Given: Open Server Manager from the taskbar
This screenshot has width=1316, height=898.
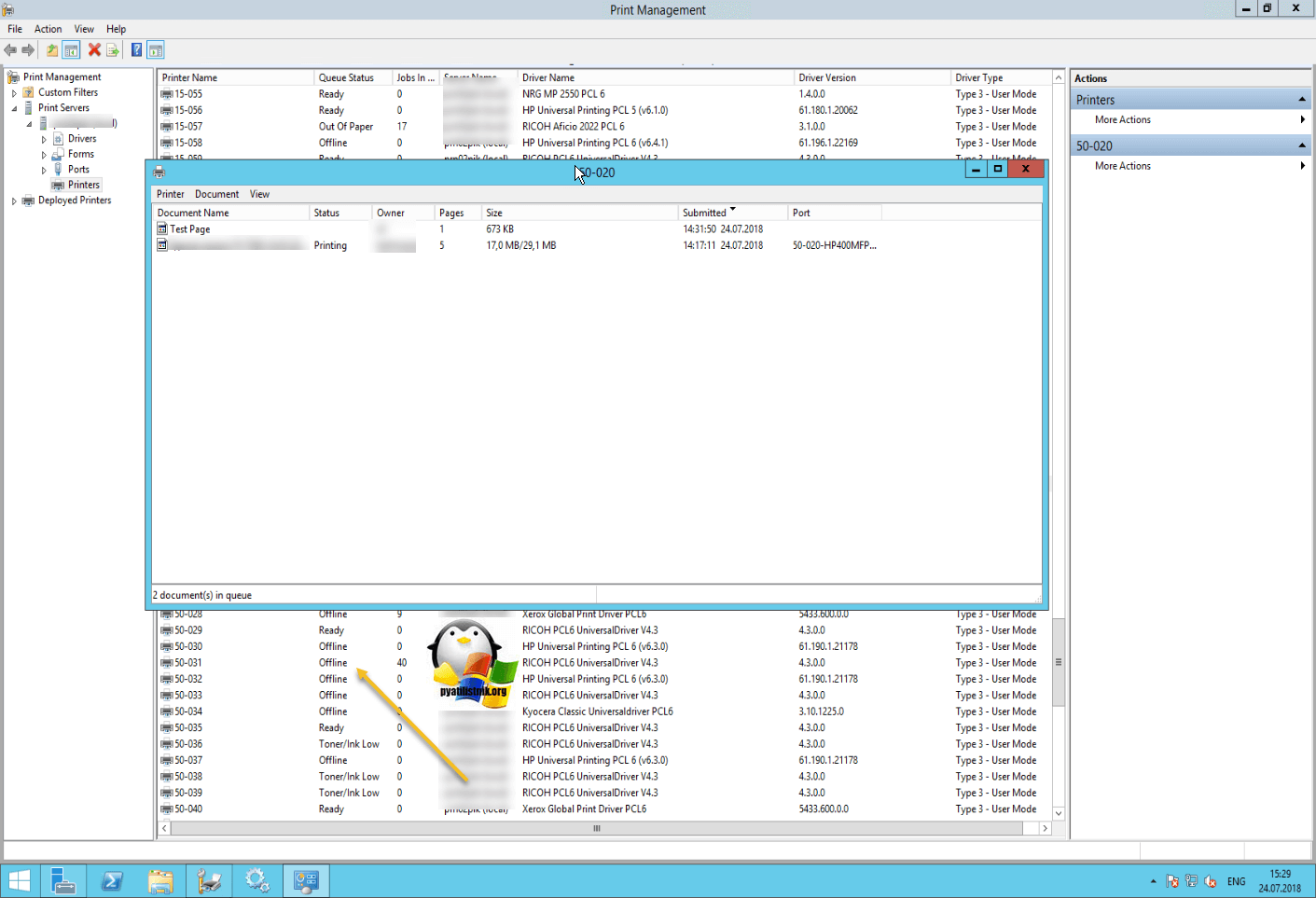Looking at the screenshot, I should pos(63,880).
